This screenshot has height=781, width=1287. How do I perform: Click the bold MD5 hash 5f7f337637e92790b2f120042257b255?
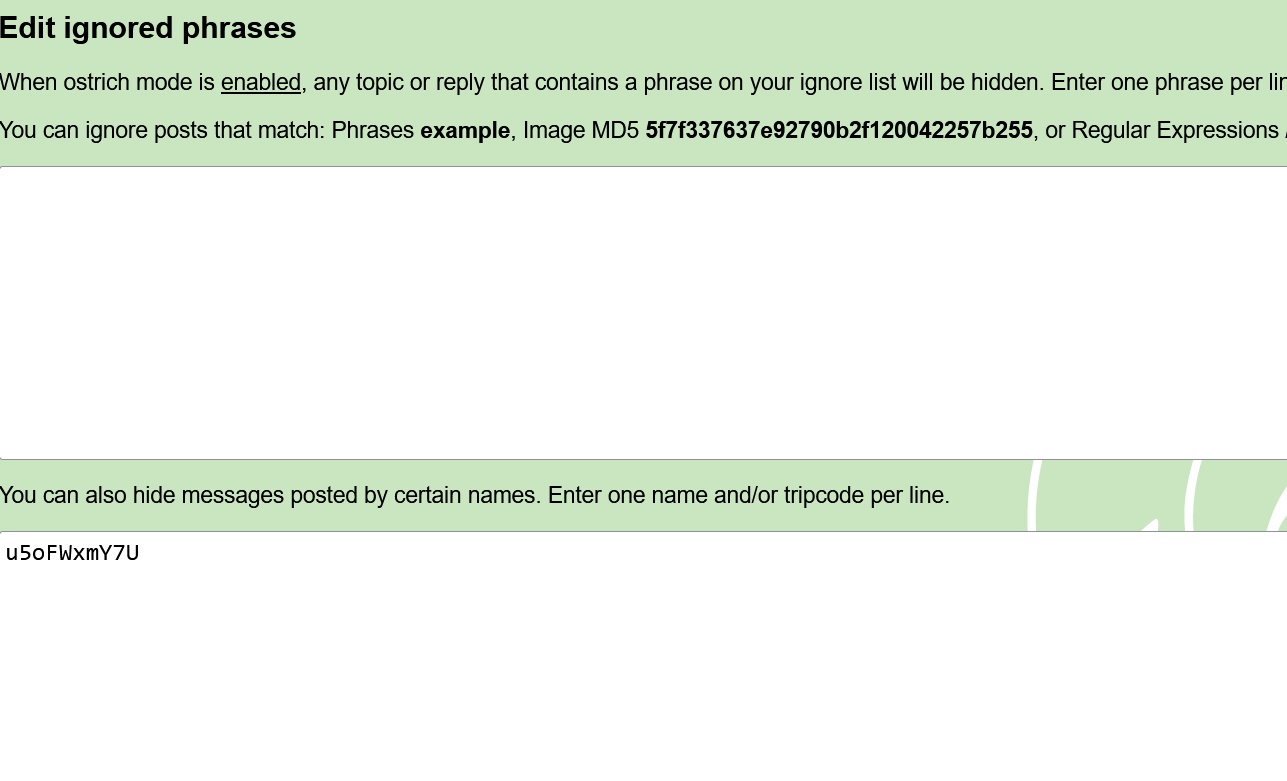[838, 131]
